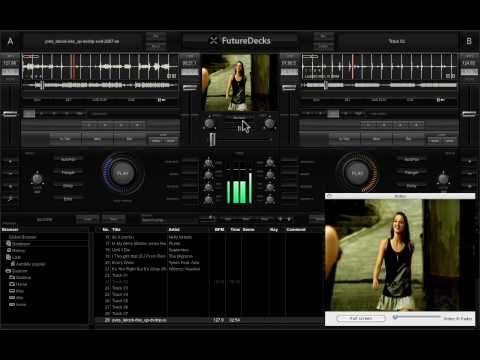The image size is (480, 360).
Task: Click the FutureDecks logo icon
Action: [x=213, y=41]
